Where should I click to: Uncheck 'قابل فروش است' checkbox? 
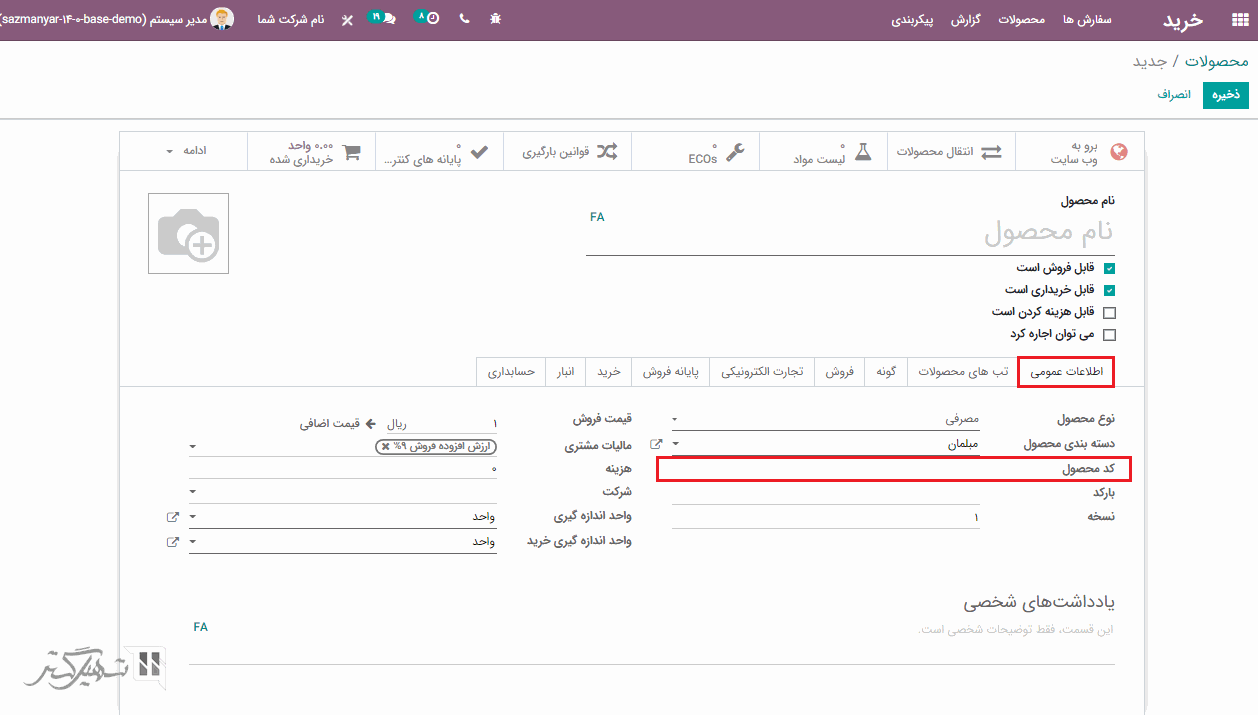tap(1109, 269)
